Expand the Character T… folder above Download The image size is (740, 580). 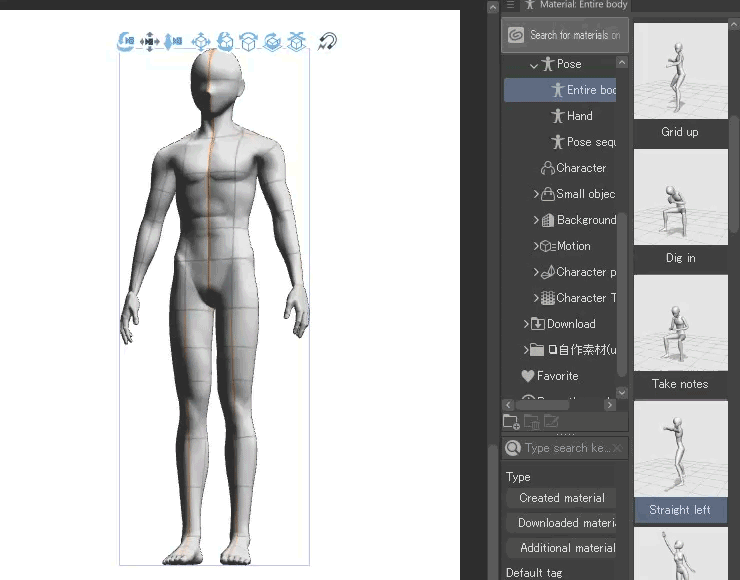click(536, 298)
